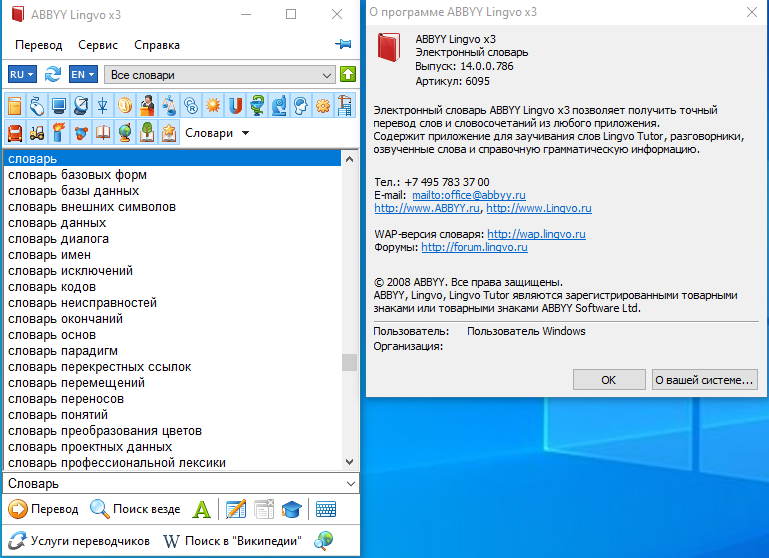This screenshot has width=769, height=558.
Task: Click the notepad with pencil card icon
Action: pos(236,509)
